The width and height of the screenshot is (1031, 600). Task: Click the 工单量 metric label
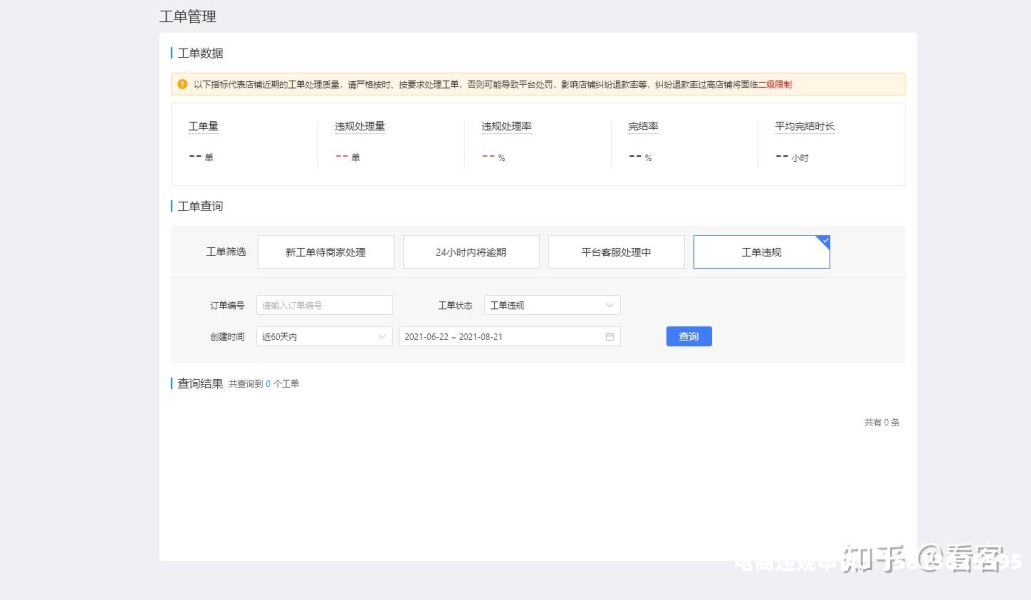[x=203, y=127]
